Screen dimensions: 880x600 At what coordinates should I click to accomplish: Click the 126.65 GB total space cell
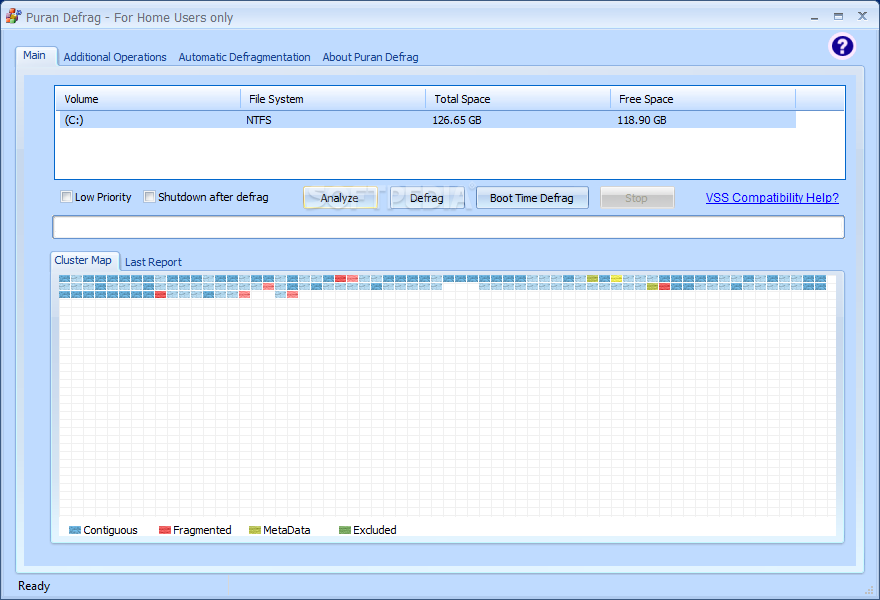pyautogui.click(x=457, y=120)
